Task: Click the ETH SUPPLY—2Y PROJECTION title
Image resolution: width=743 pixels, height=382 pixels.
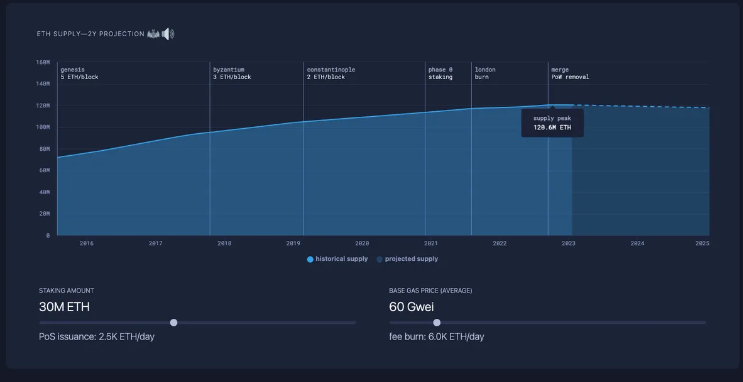Action: [91, 34]
